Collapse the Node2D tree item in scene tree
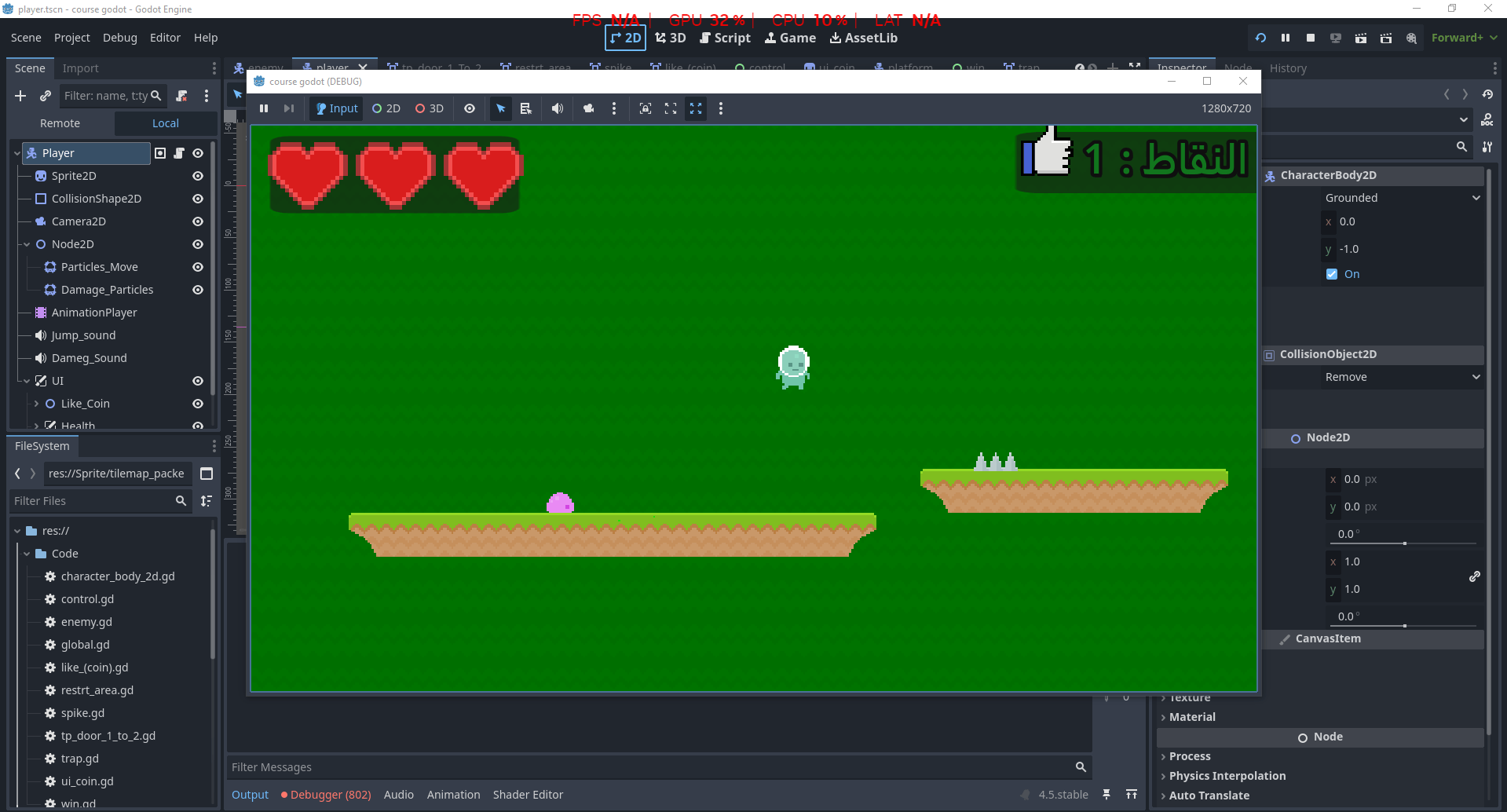The image size is (1507, 812). [27, 244]
